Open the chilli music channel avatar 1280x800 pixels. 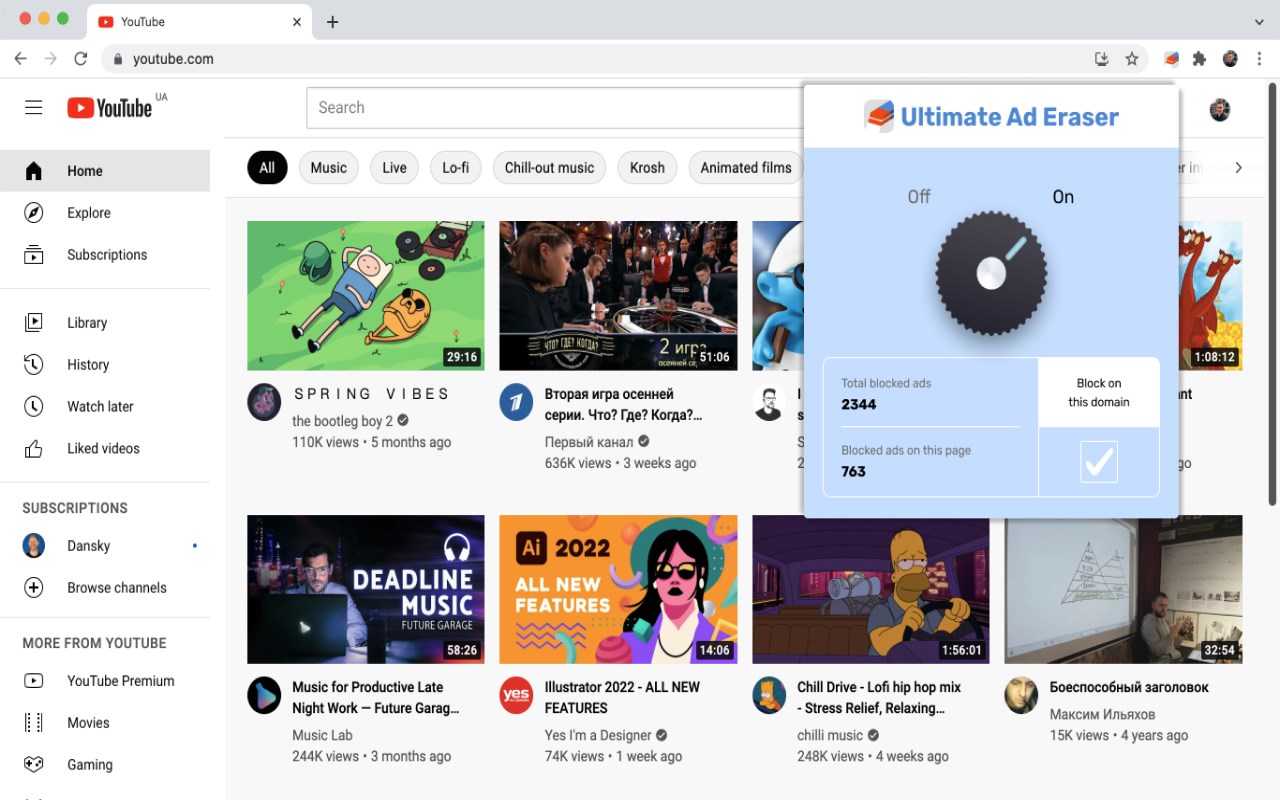[x=769, y=696]
